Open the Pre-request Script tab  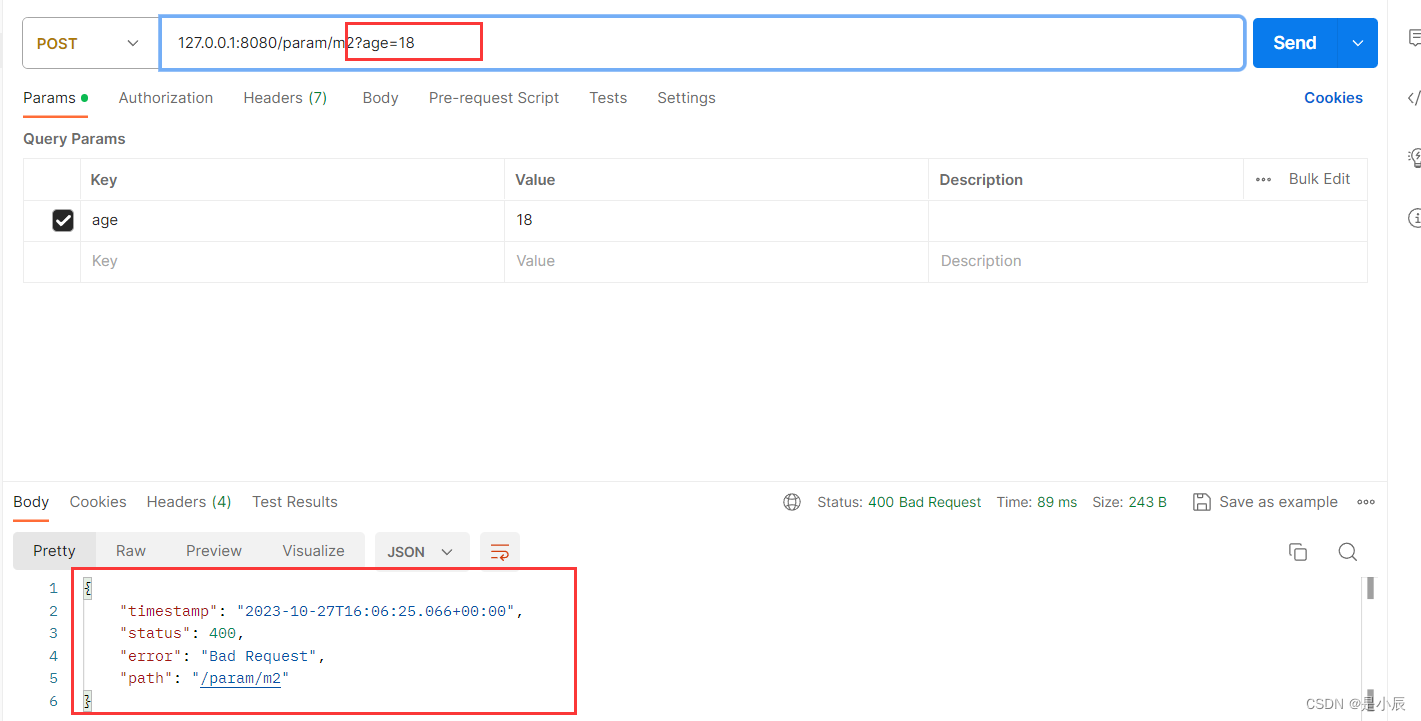[494, 98]
